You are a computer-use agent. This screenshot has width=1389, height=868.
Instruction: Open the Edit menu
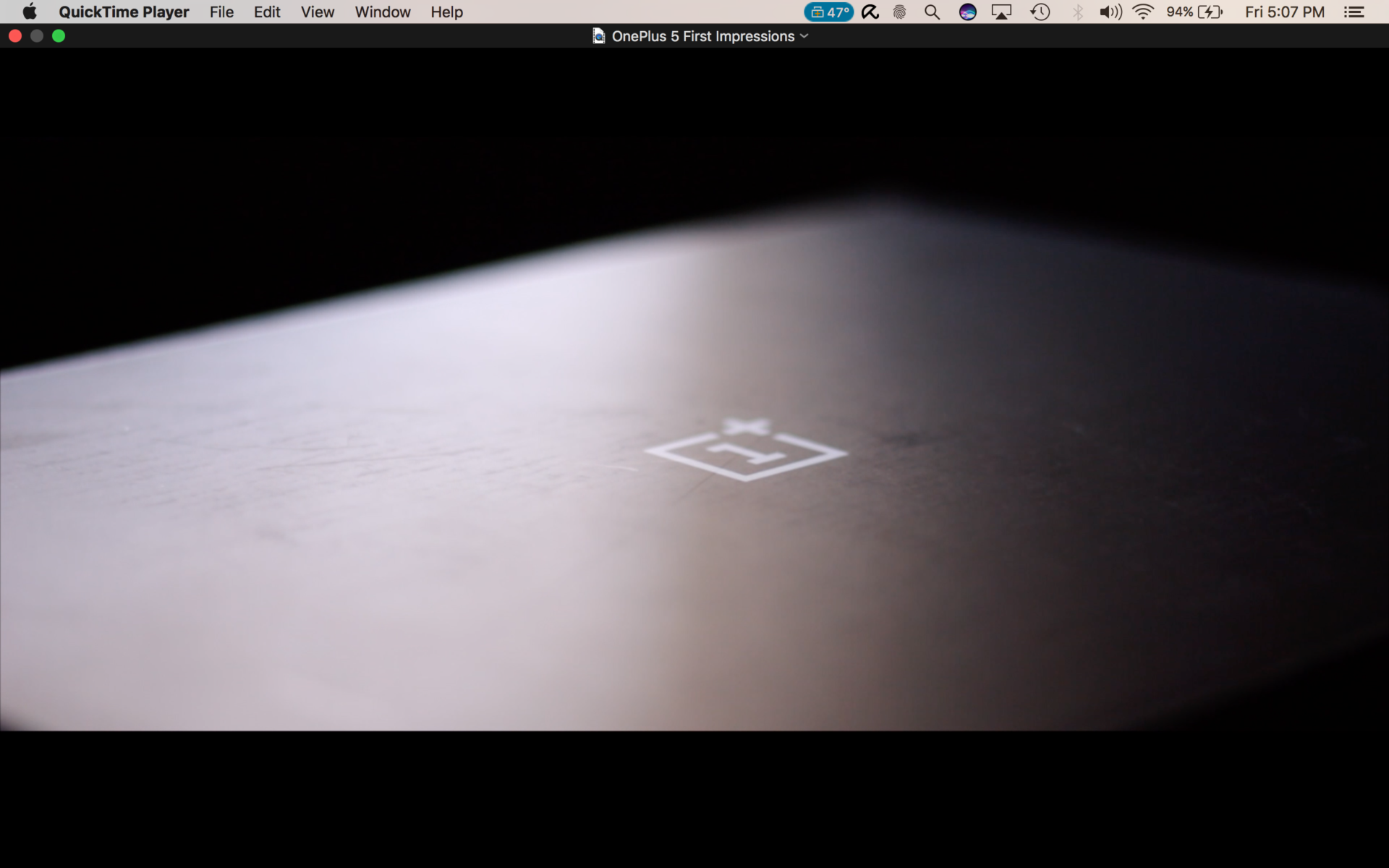pos(267,12)
